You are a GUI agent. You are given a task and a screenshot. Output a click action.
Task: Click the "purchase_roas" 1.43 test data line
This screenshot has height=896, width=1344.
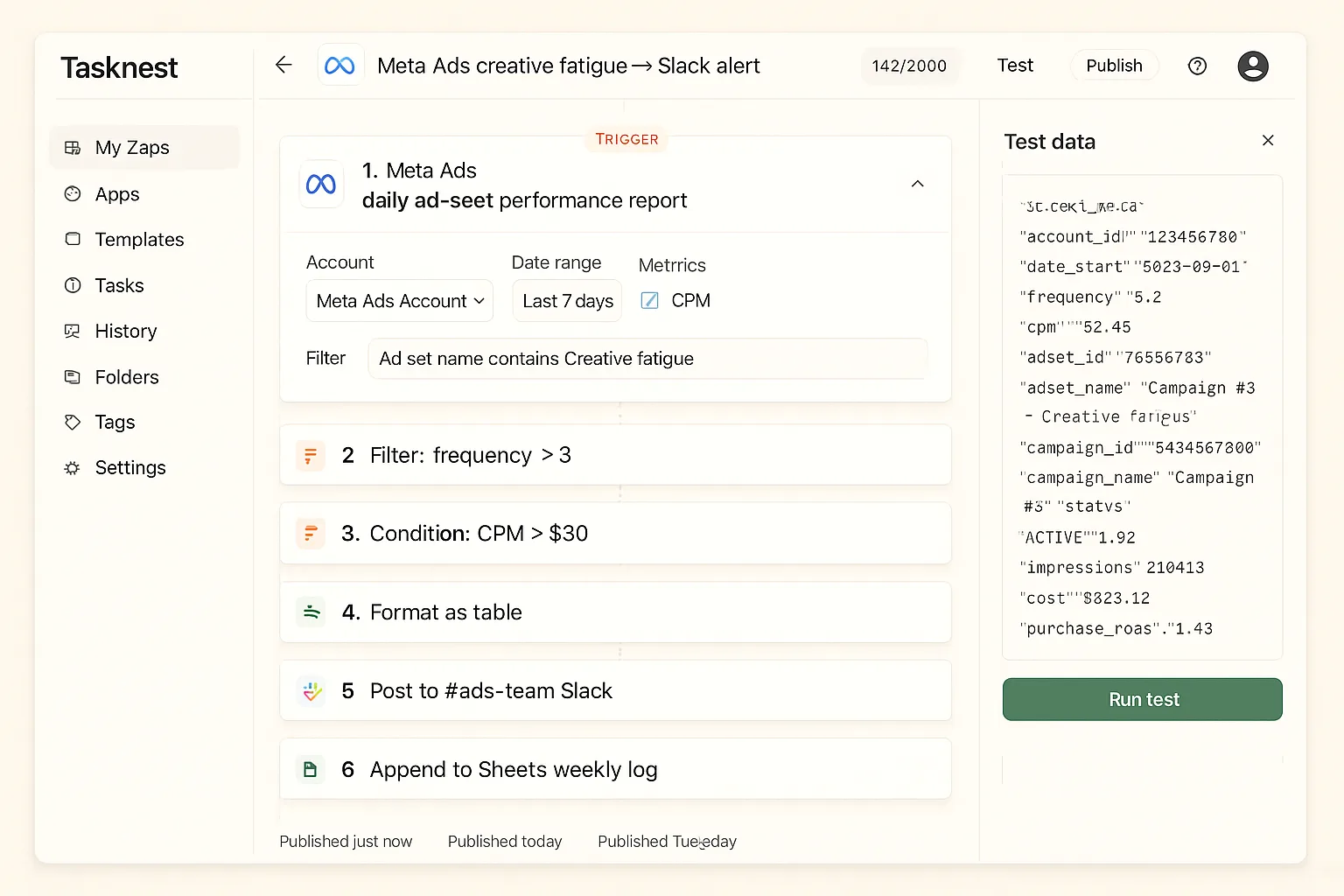(1116, 629)
